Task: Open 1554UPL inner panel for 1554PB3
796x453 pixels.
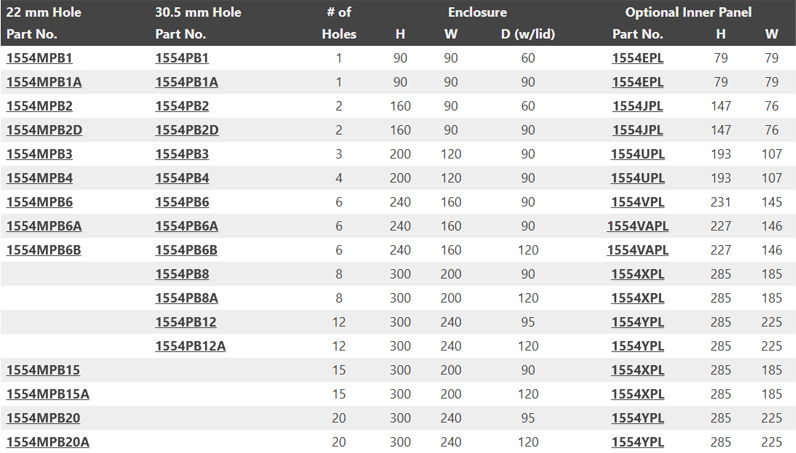Action: [638, 154]
